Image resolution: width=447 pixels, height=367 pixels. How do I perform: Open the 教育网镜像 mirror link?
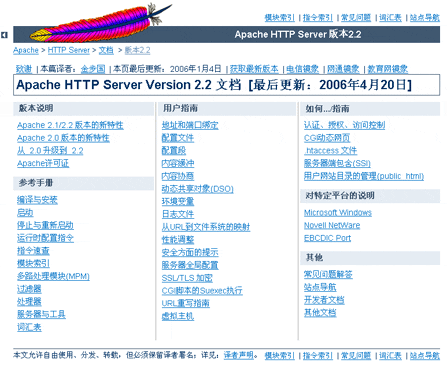(x=387, y=69)
